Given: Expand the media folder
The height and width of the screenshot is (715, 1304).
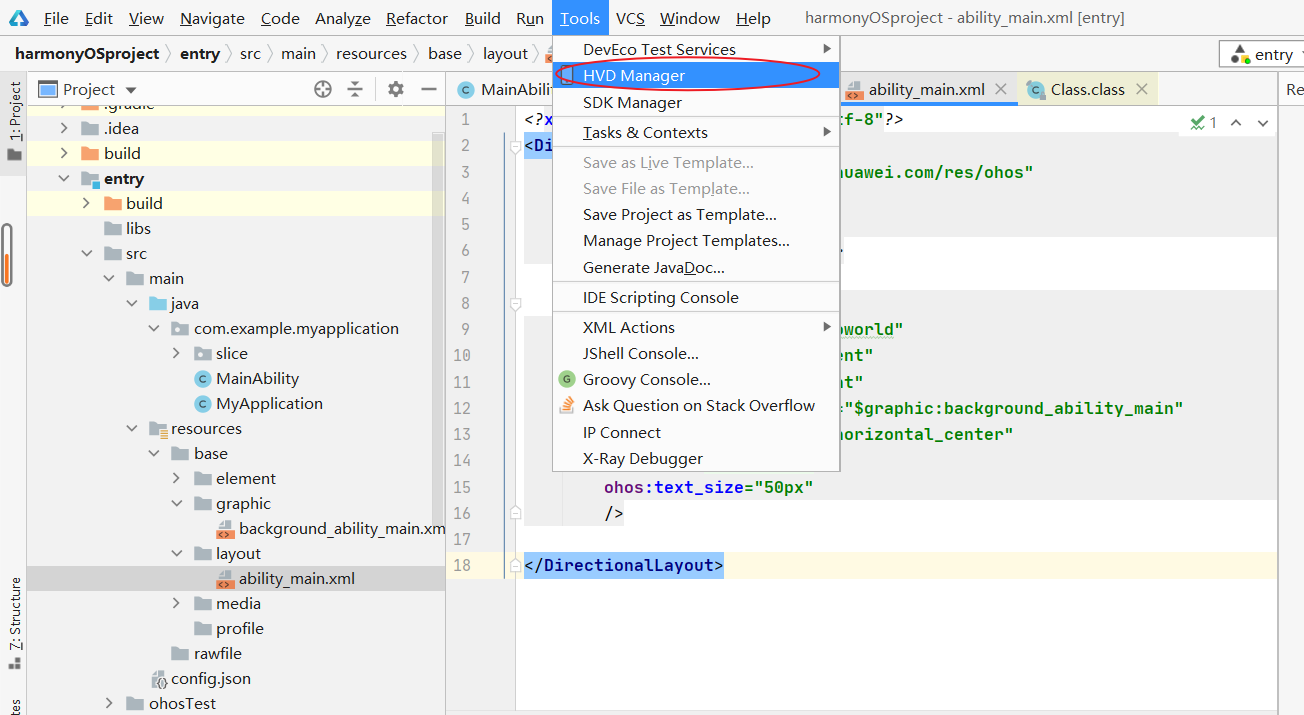Looking at the screenshot, I should point(177,604).
